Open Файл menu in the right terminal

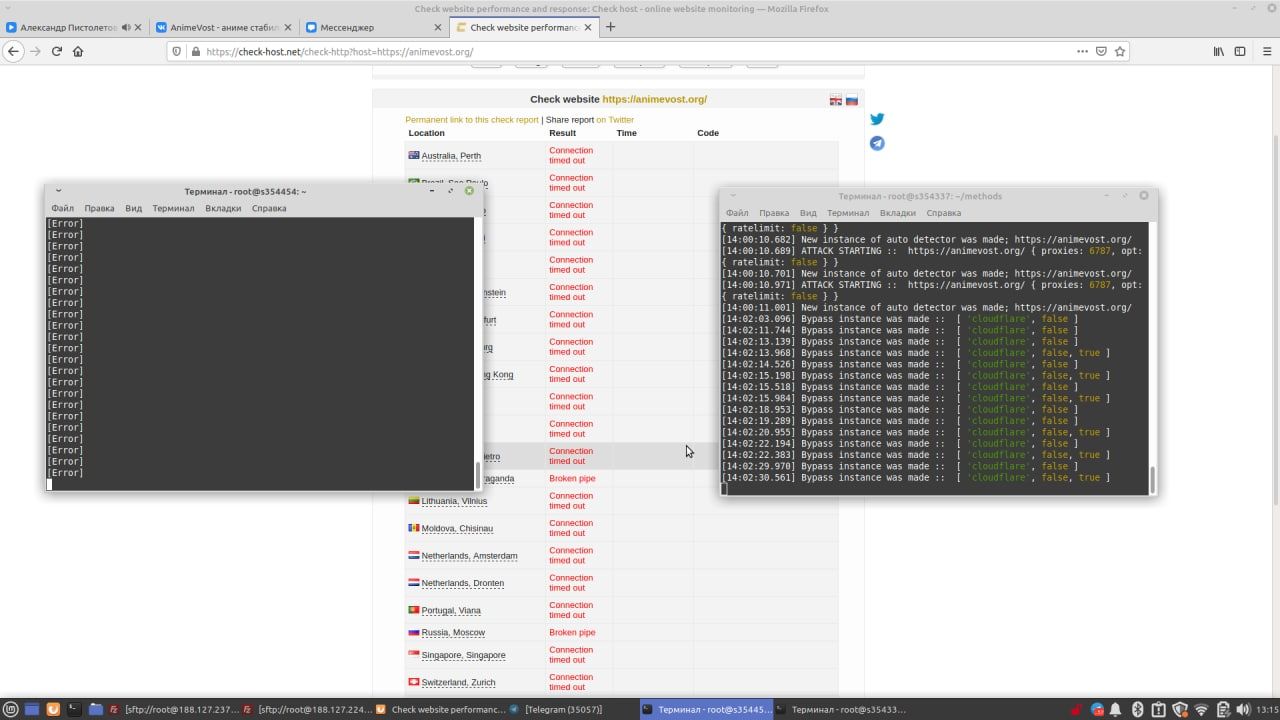(x=737, y=213)
